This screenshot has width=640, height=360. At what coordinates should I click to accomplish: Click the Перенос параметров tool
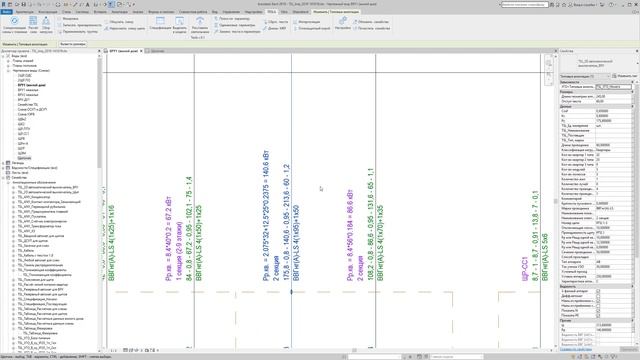[x=232, y=19]
